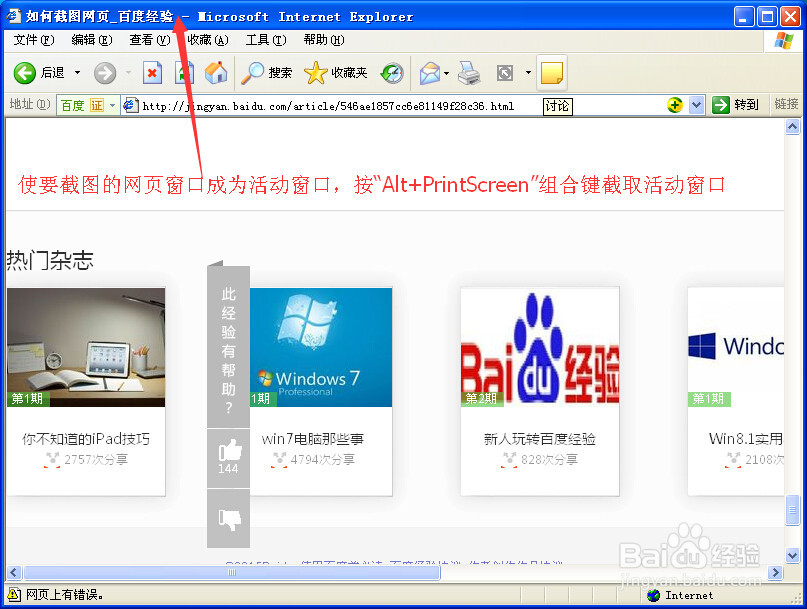Click the 链接 Links toolbar label

(786, 104)
